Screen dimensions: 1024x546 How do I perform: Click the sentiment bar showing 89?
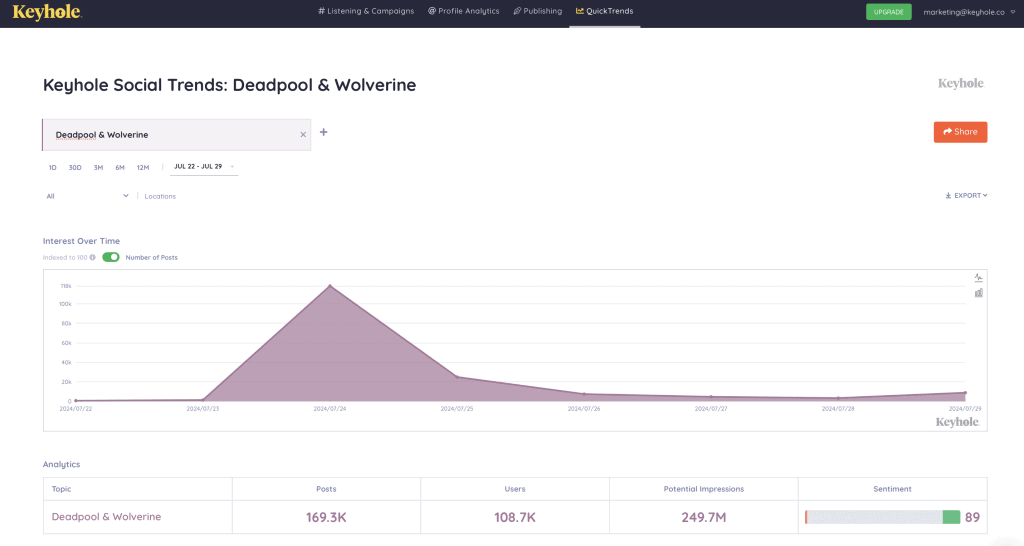pyautogui.click(x=882, y=517)
